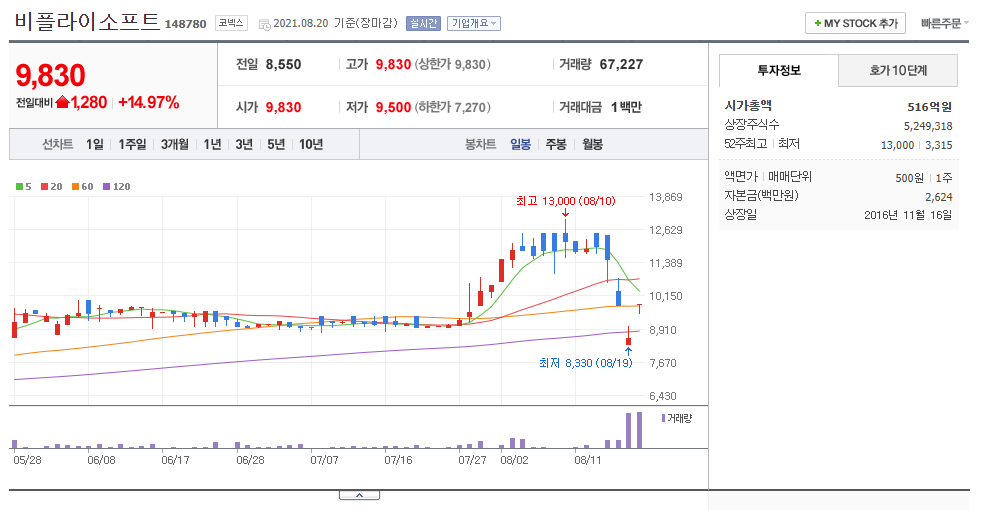Image resolution: width=981 pixels, height=510 pixels.
Task: Click the 516억원 market cap value
Action: (930, 107)
